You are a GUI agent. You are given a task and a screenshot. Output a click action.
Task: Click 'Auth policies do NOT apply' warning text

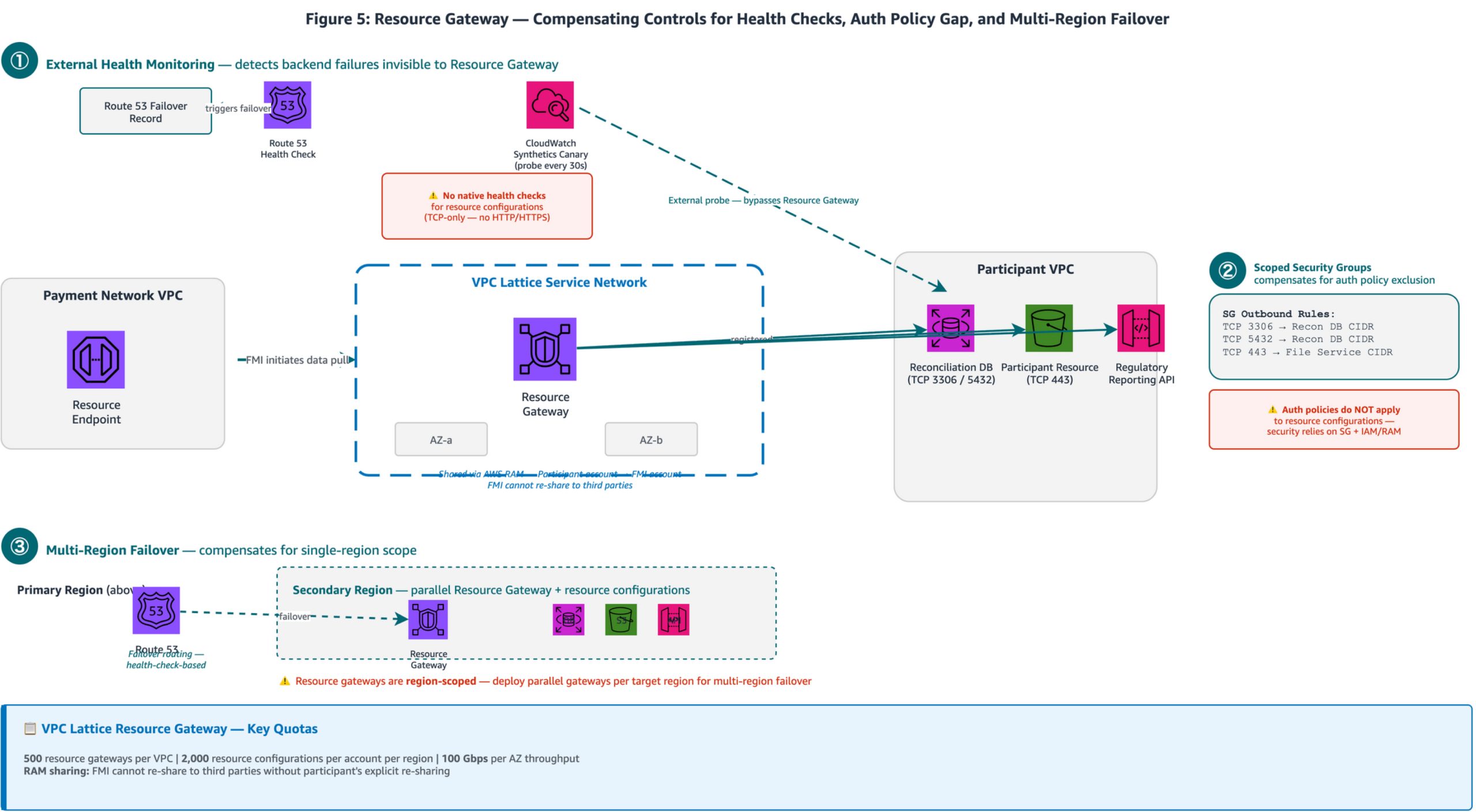(1341, 410)
